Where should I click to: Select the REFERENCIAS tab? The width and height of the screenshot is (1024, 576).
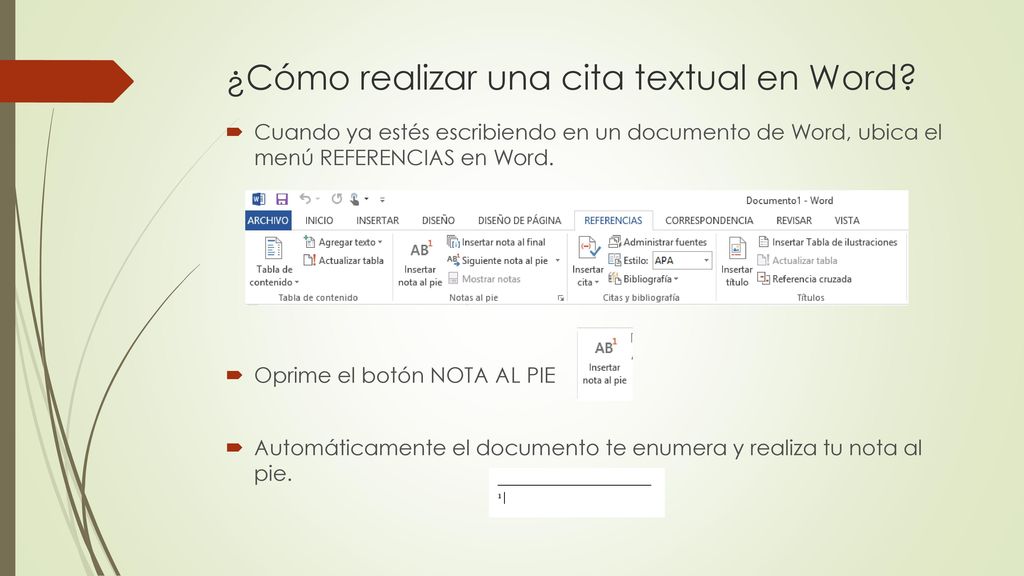tap(613, 221)
